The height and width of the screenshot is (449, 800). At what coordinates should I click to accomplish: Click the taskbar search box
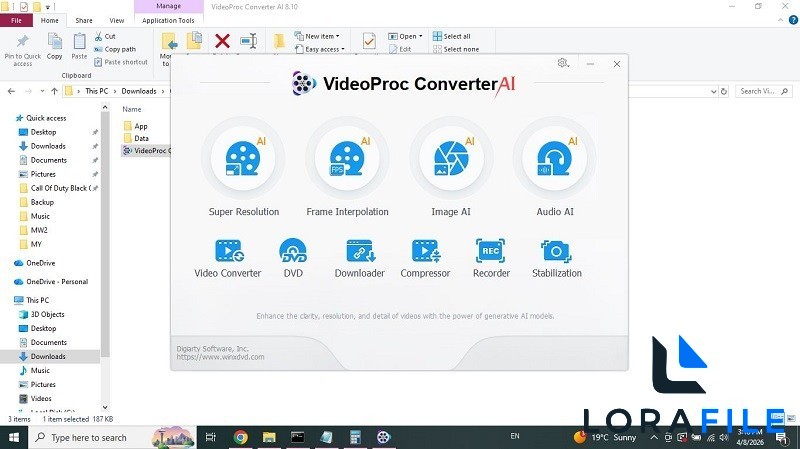tap(111, 437)
